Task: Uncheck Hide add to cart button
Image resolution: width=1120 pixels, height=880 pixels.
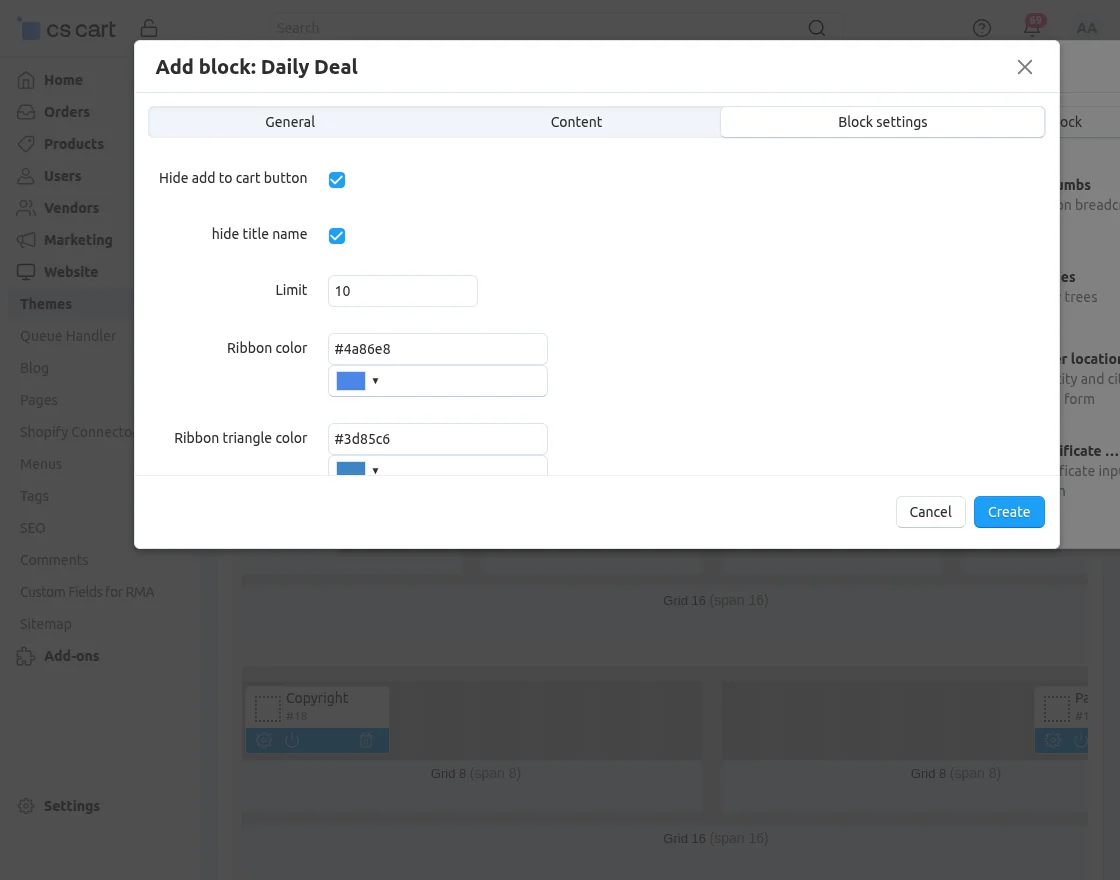Action: 336,179
